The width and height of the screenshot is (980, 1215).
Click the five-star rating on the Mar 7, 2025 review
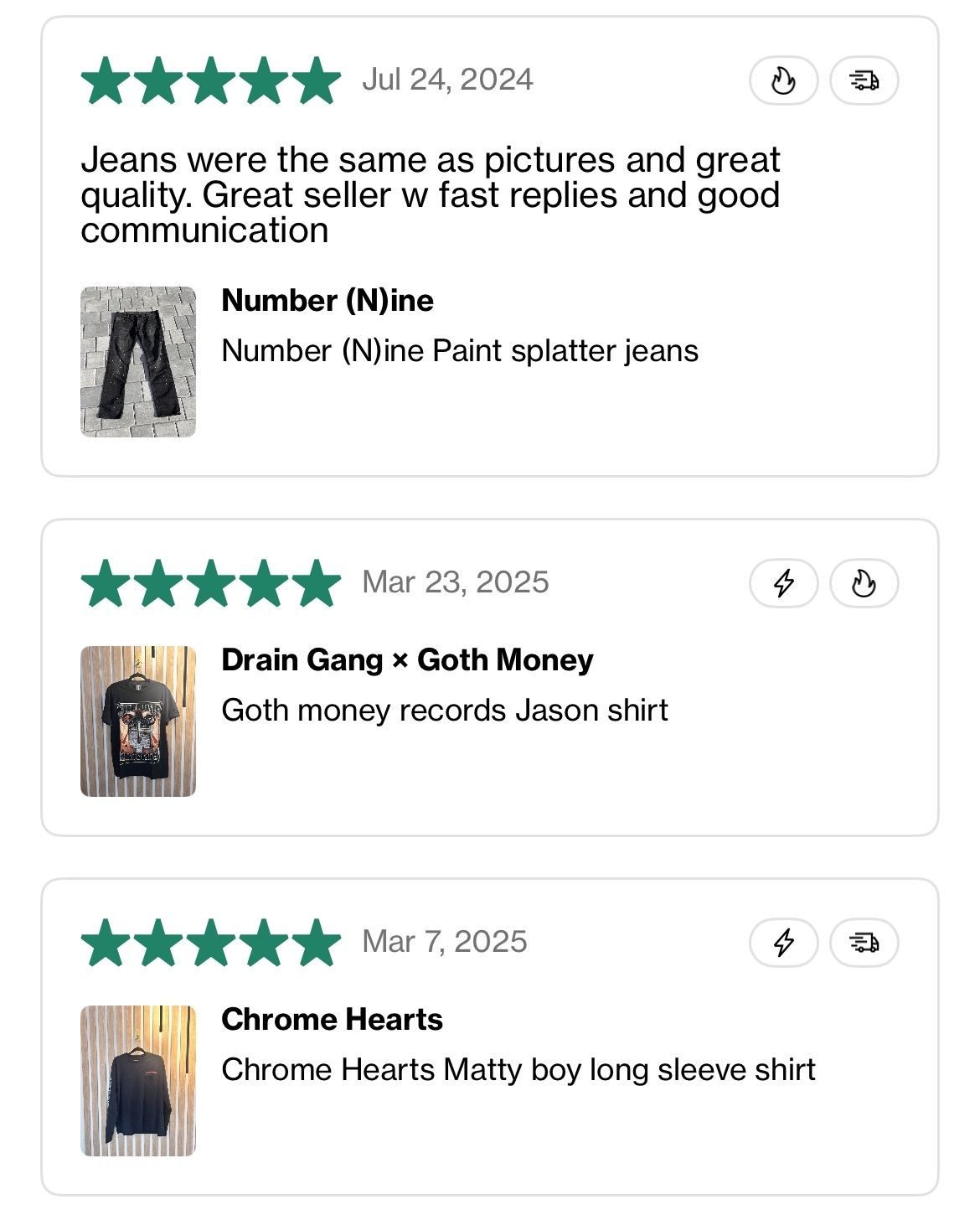pos(211,943)
